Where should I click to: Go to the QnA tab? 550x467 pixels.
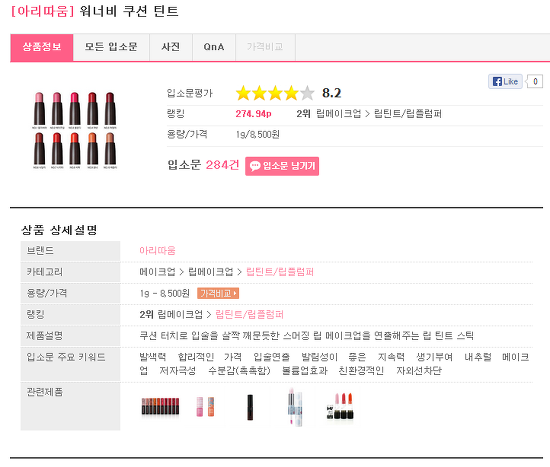pos(214,47)
